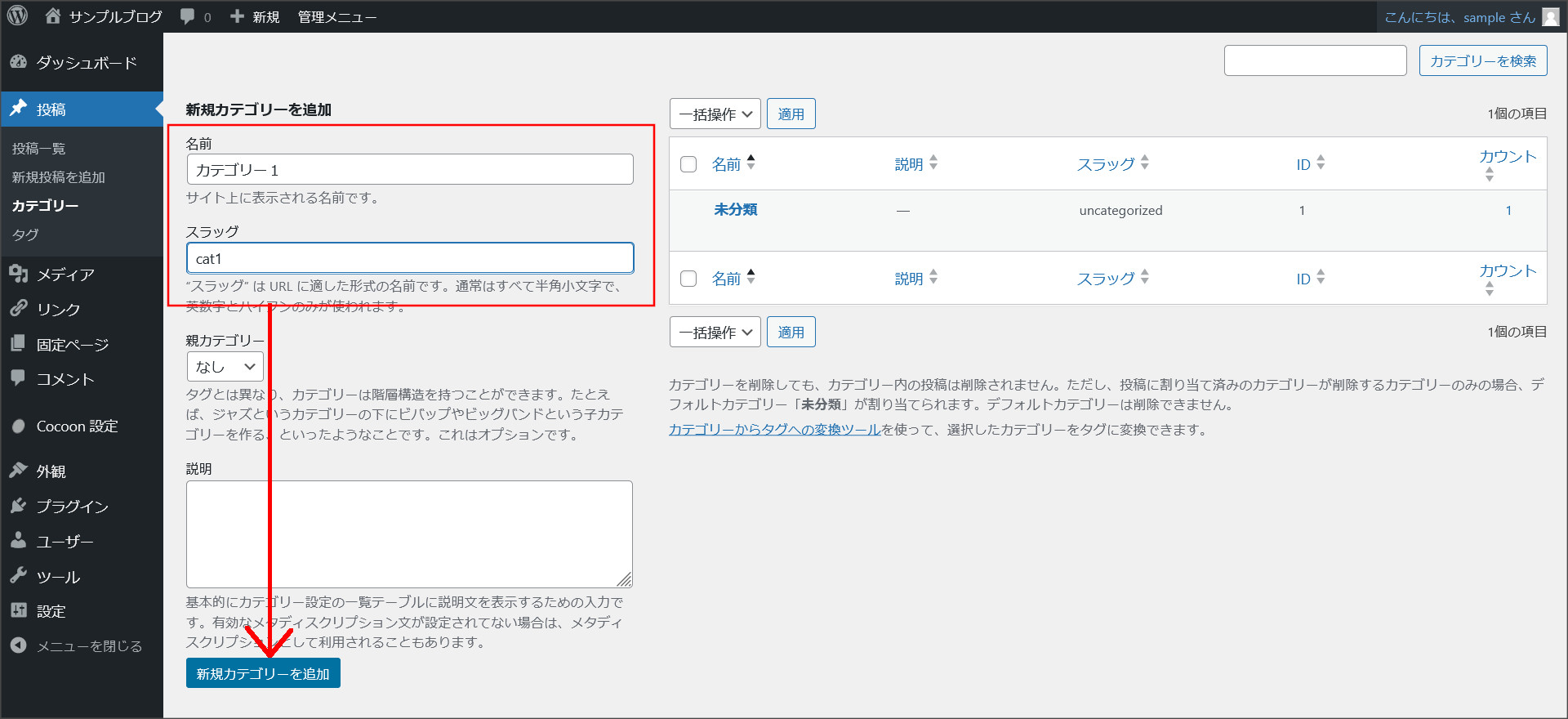The image size is (1568, 719).
Task: Open the Appearance brush icon
Action: point(18,471)
